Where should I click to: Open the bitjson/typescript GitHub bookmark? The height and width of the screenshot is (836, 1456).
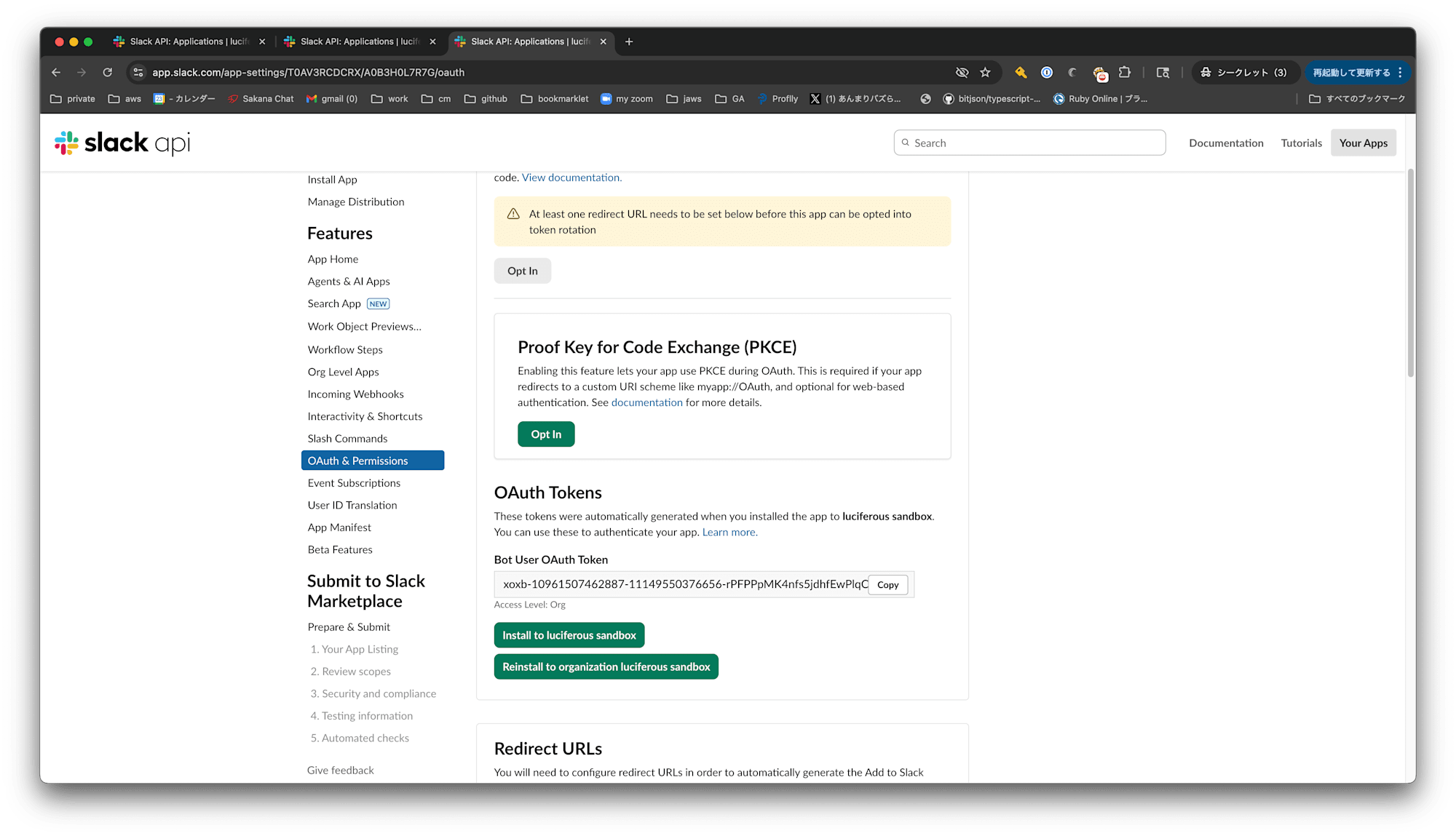coord(992,99)
